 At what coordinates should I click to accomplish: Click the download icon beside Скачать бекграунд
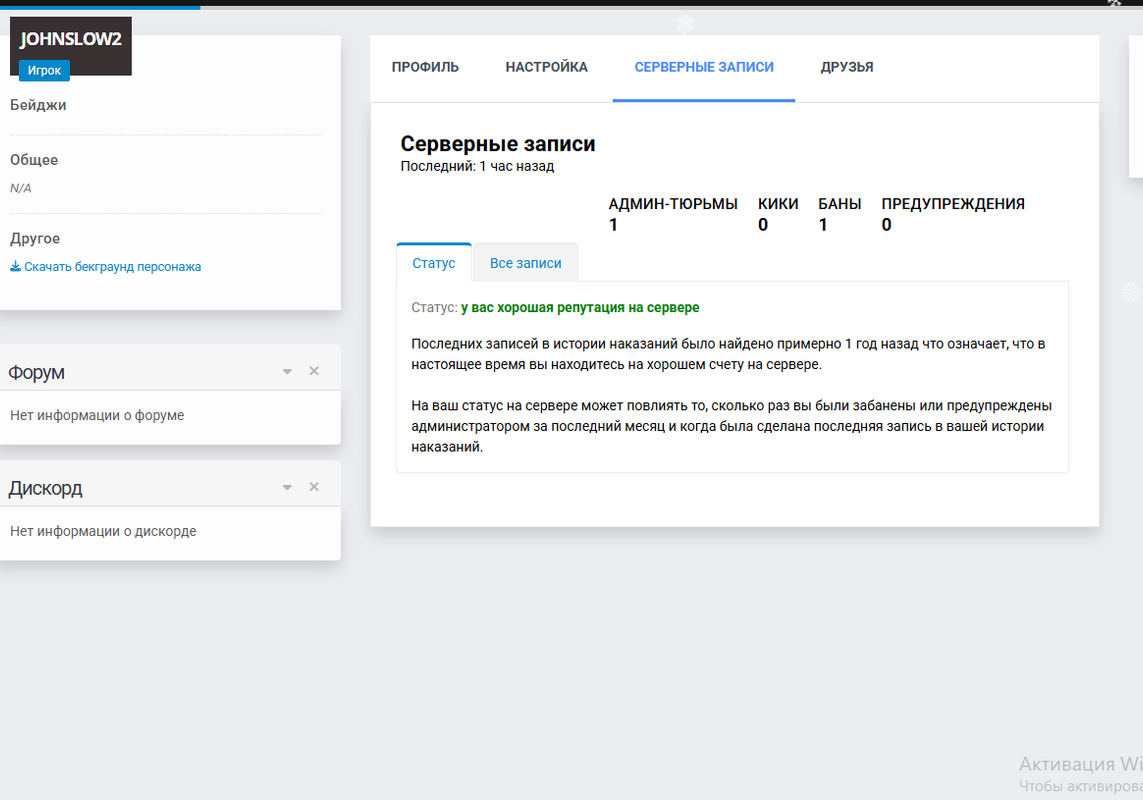tap(15, 267)
